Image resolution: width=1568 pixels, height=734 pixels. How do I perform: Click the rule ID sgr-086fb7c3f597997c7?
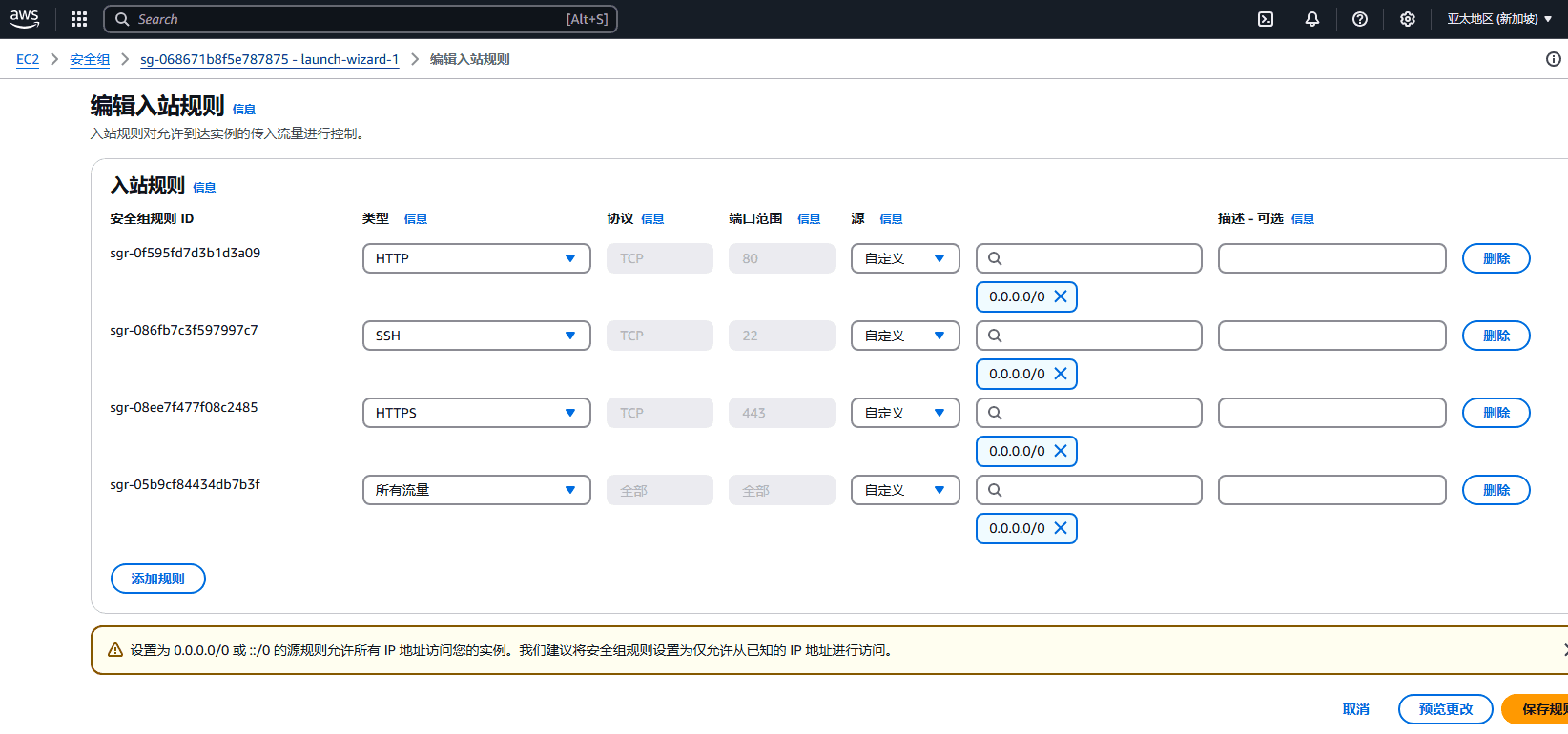tap(184, 330)
